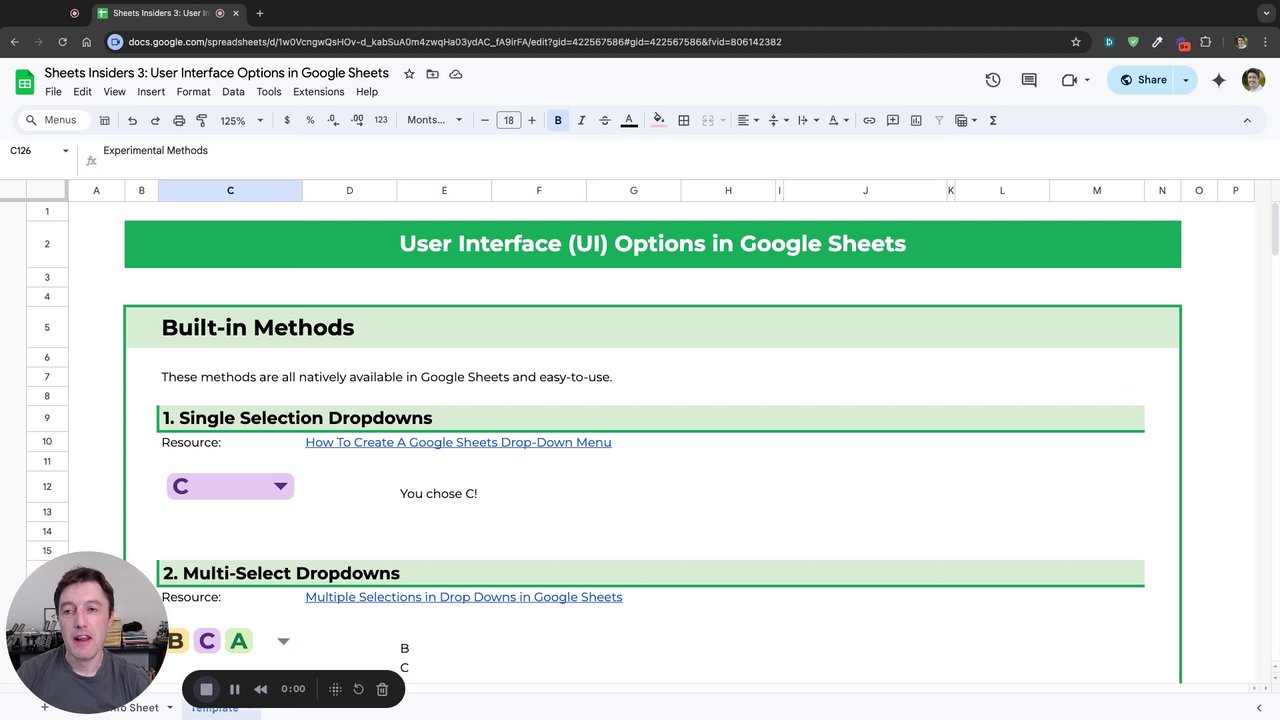Format the cell as currency
Image resolution: width=1280 pixels, height=720 pixels.
[x=287, y=120]
